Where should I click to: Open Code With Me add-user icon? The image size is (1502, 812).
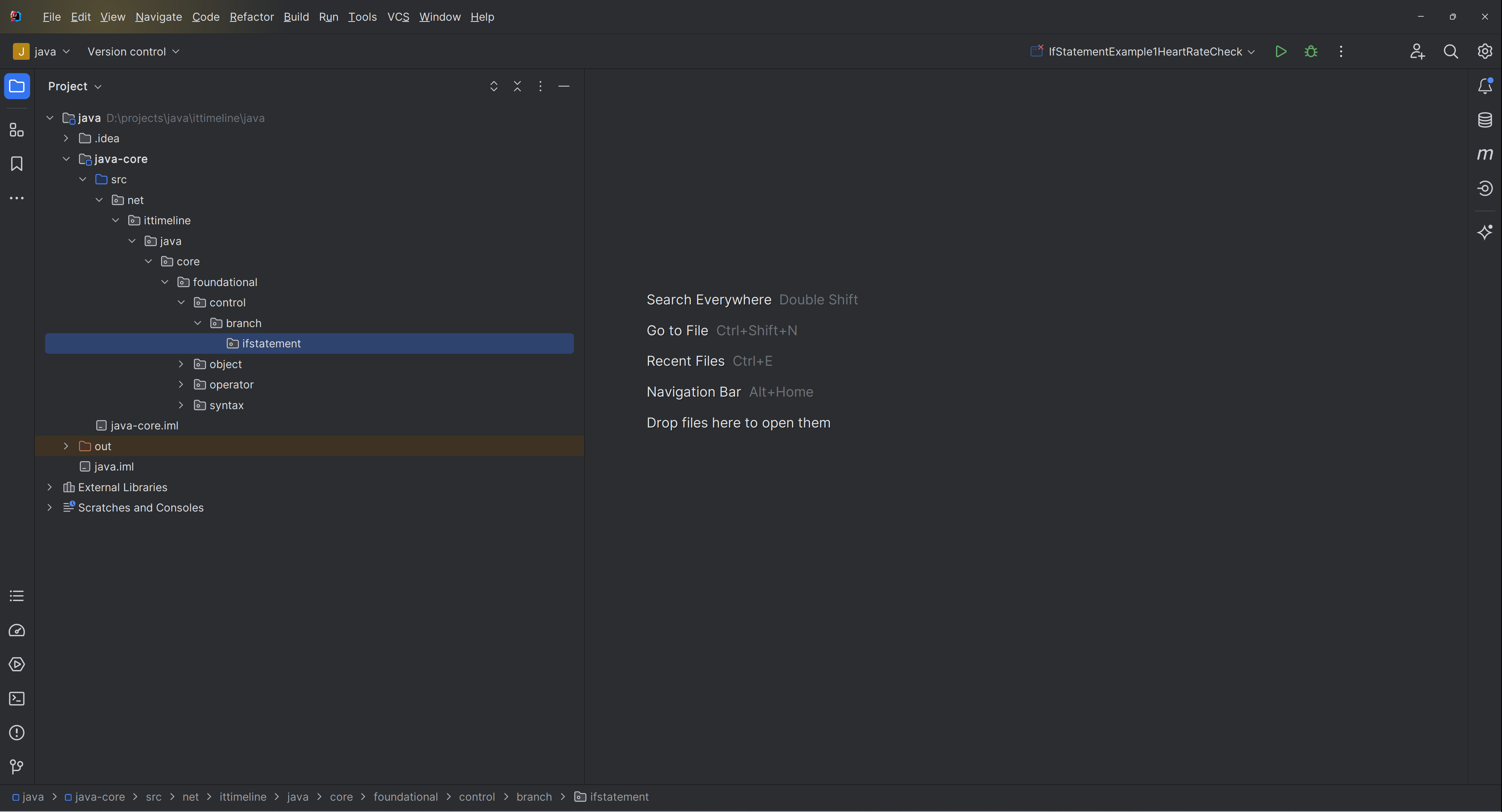[1418, 52]
